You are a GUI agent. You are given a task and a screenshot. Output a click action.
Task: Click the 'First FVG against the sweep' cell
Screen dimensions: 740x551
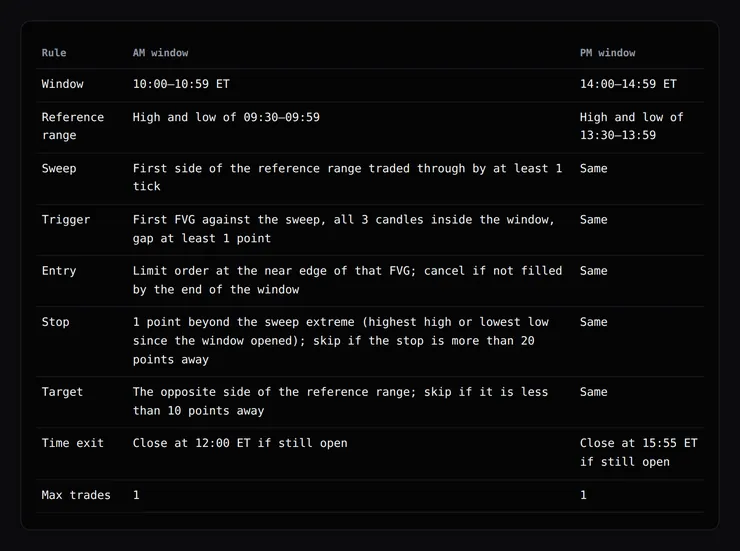344,229
